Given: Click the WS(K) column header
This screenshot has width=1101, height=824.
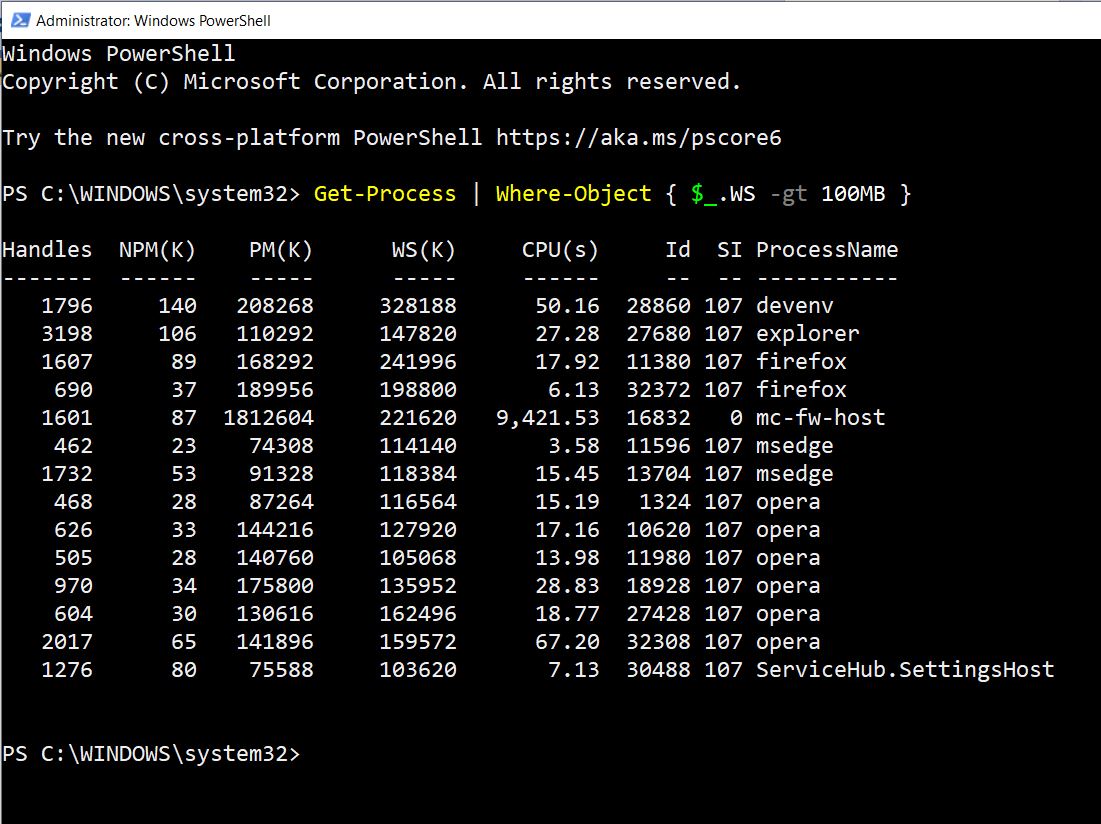Looking at the screenshot, I should click(423, 250).
